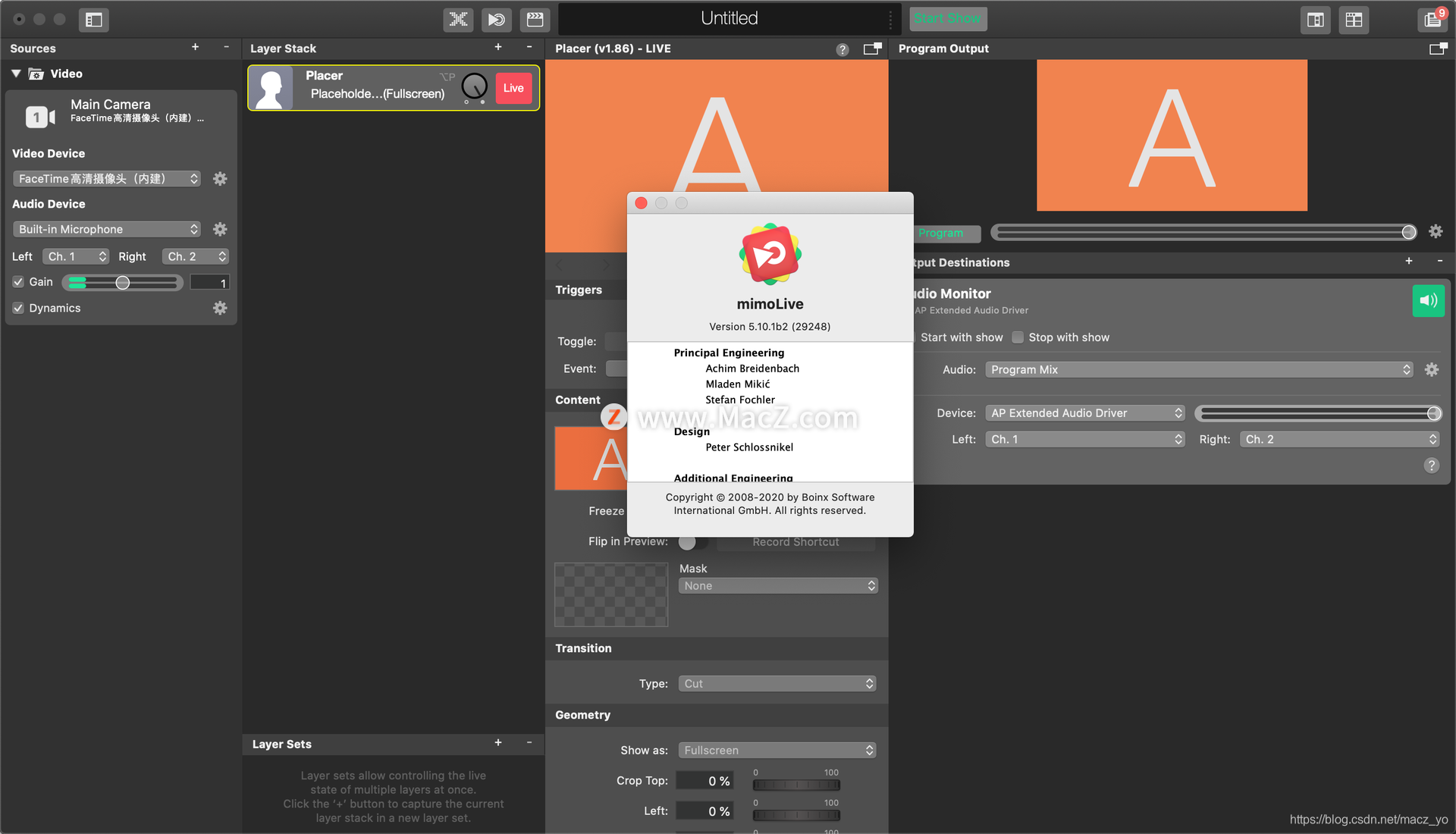Close the mimoLive About window
1456x834 pixels.
coord(641,203)
